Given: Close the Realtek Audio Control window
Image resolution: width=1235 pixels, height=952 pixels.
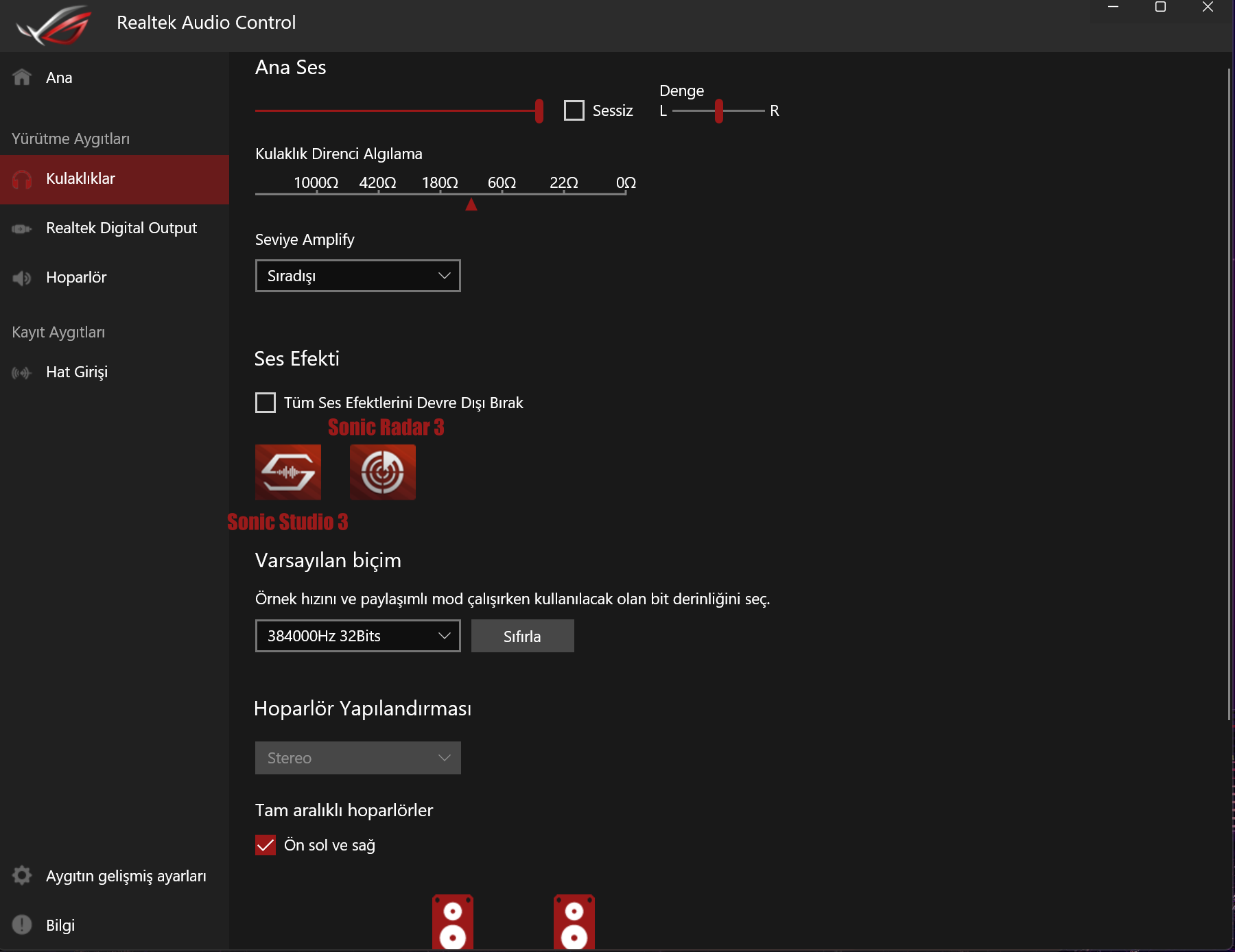Looking at the screenshot, I should 1208,7.
